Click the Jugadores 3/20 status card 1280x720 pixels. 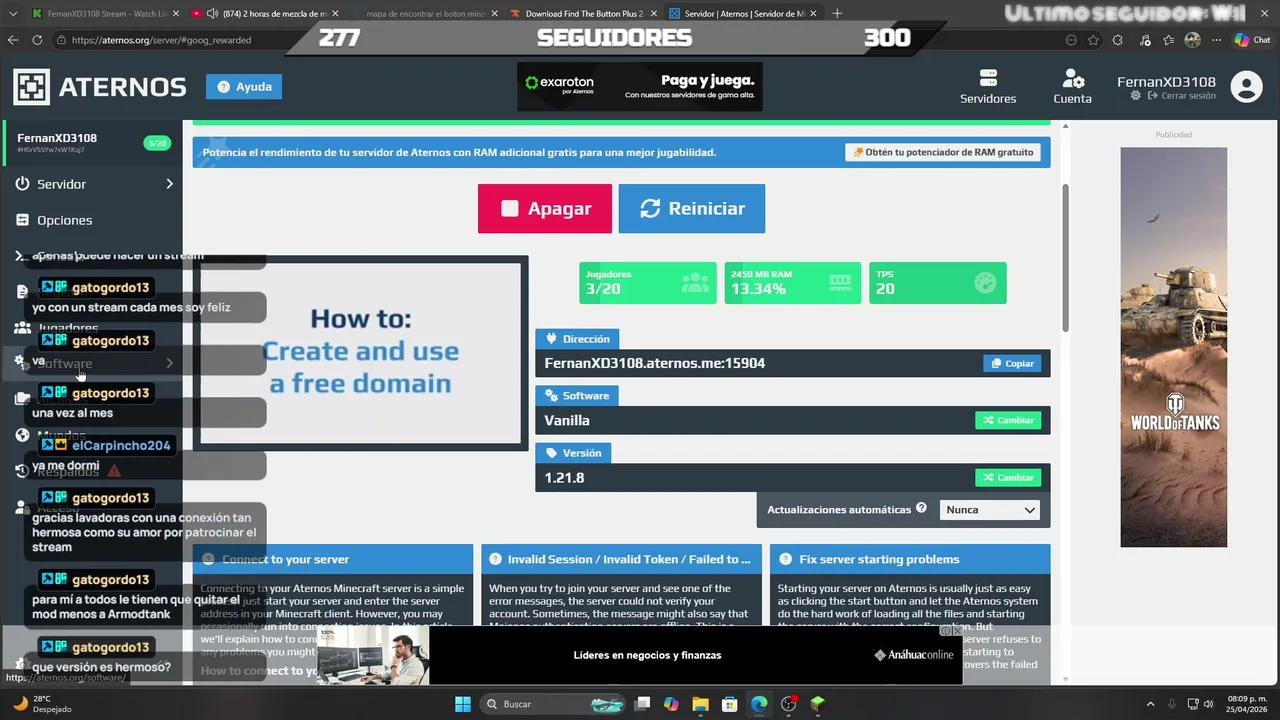point(647,283)
